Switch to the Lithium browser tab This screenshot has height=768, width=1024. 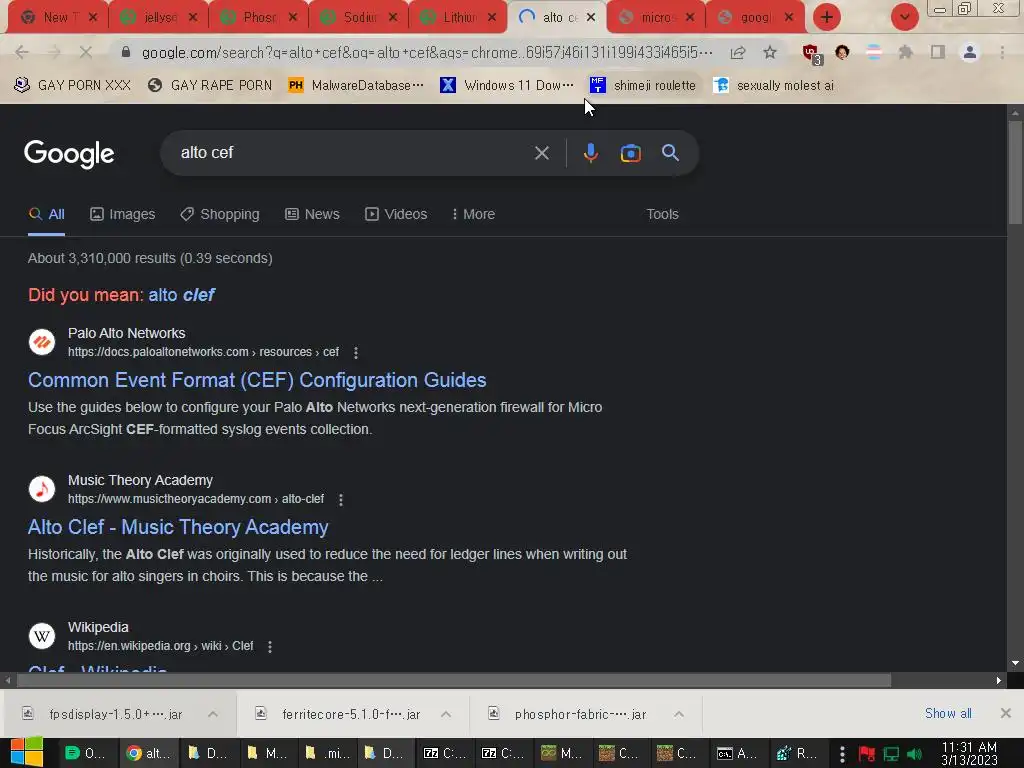pyautogui.click(x=459, y=17)
